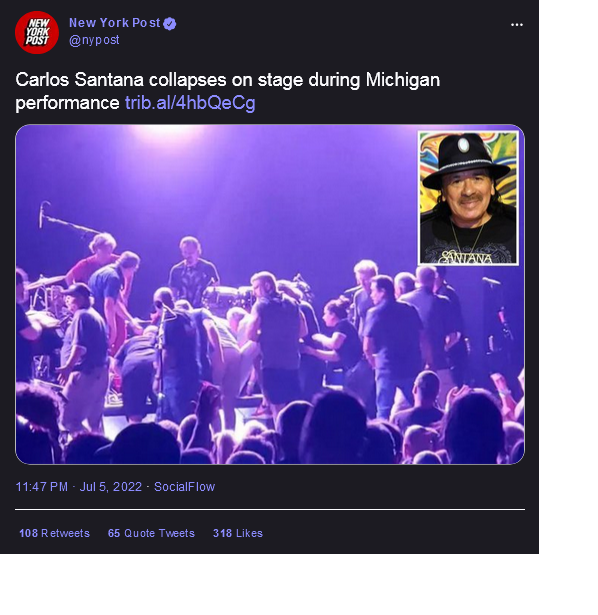Open the Jul 5, 2022 date link
Screen dimensions: 598x615
111,487
